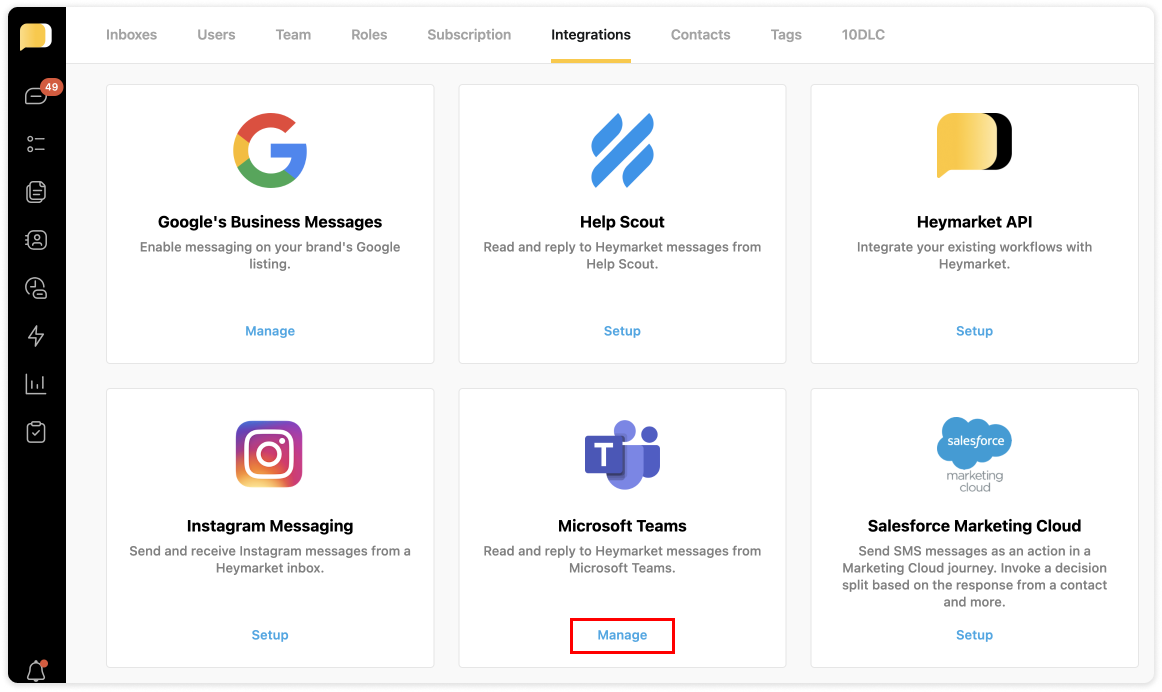The image size is (1162, 692).
Task: Switch to the Users tab
Action: tap(216, 35)
